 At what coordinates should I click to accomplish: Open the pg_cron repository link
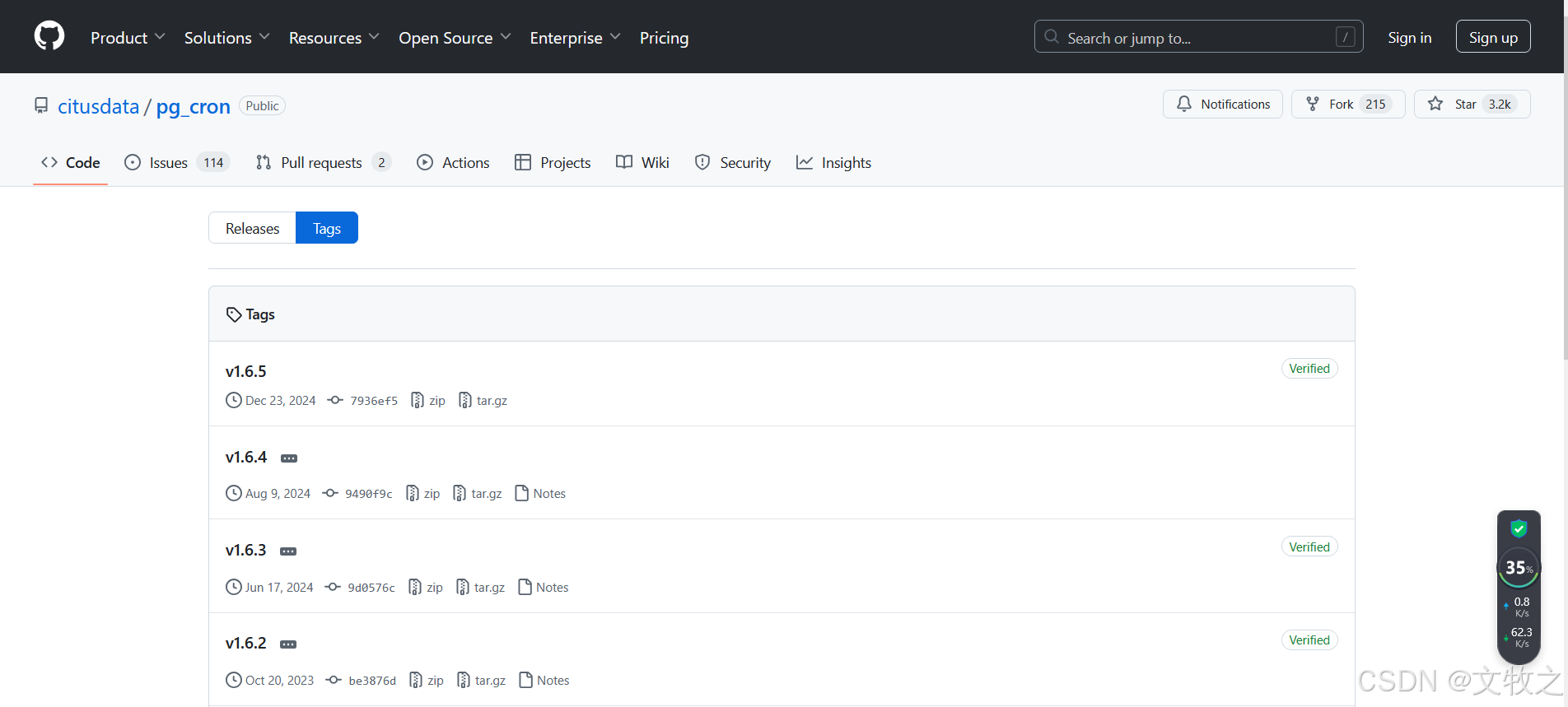click(194, 106)
